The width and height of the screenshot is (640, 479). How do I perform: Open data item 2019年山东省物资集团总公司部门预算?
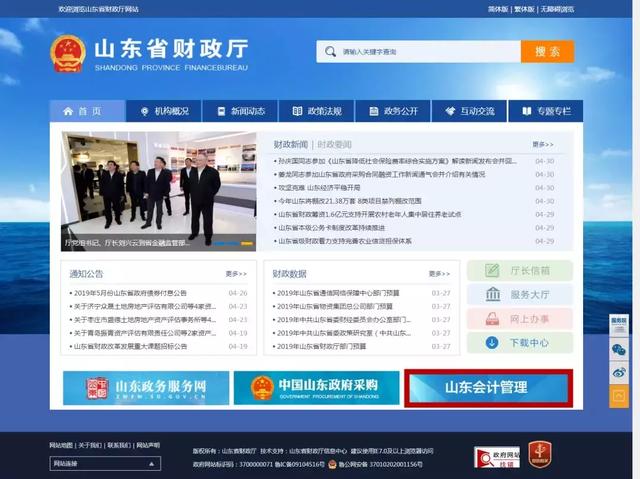335,306
